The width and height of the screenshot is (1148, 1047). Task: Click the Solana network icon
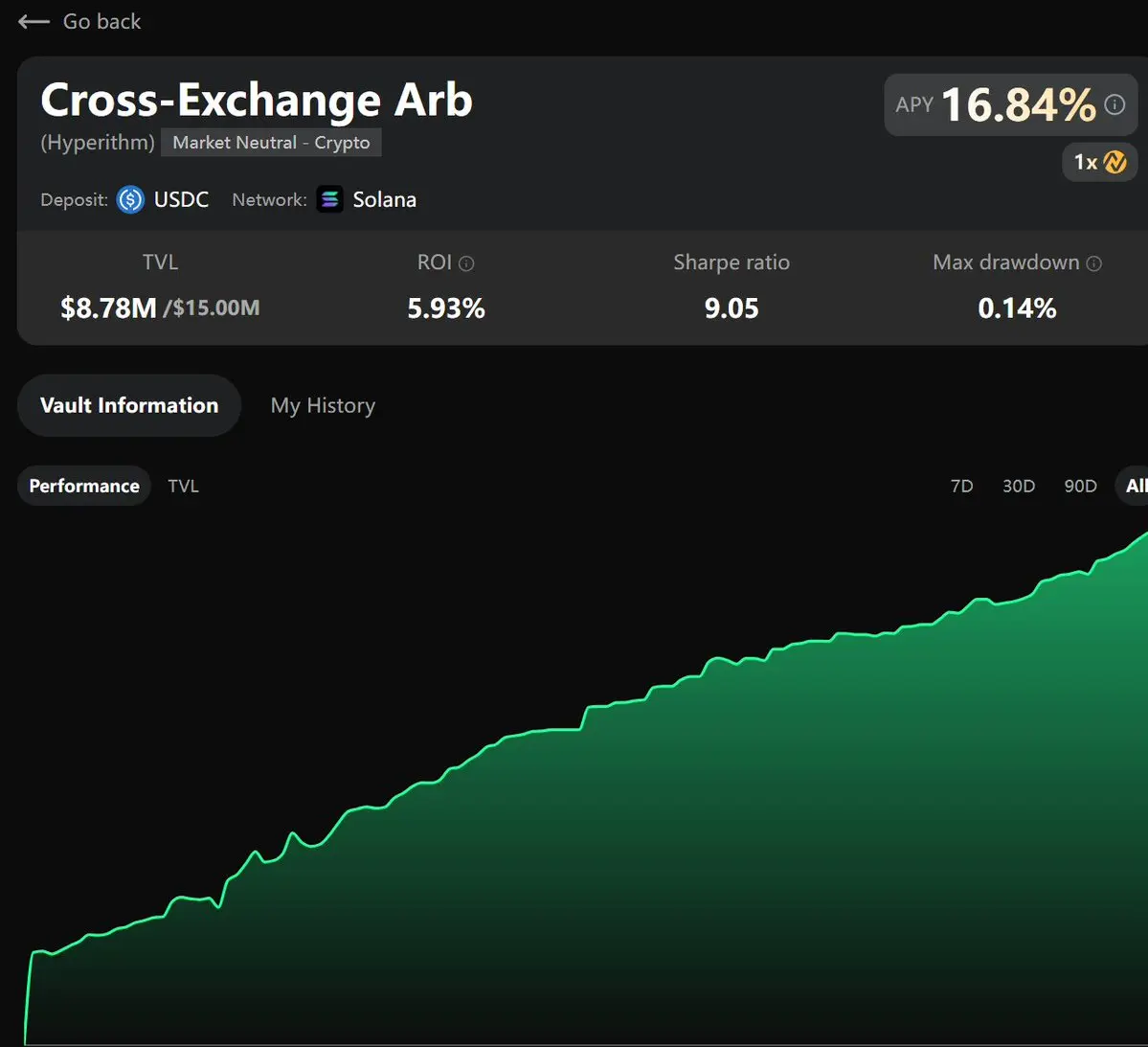(x=329, y=199)
